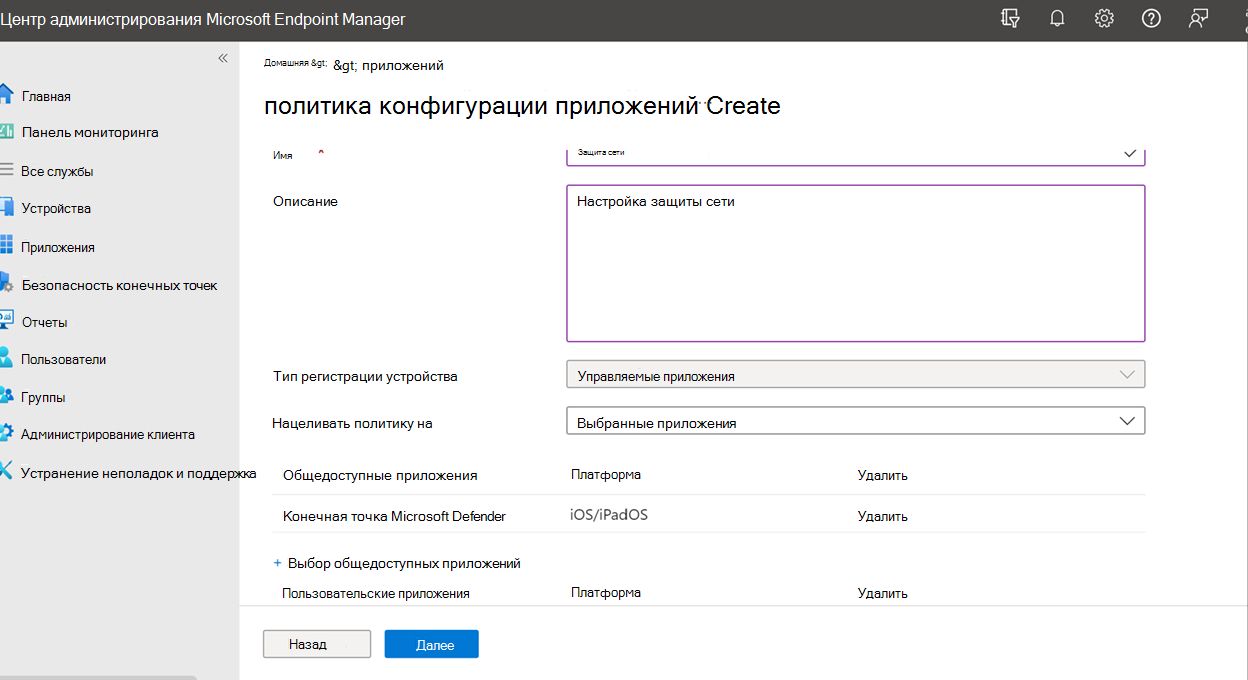Click the Назад button
The image size is (1248, 680).
pyautogui.click(x=317, y=644)
